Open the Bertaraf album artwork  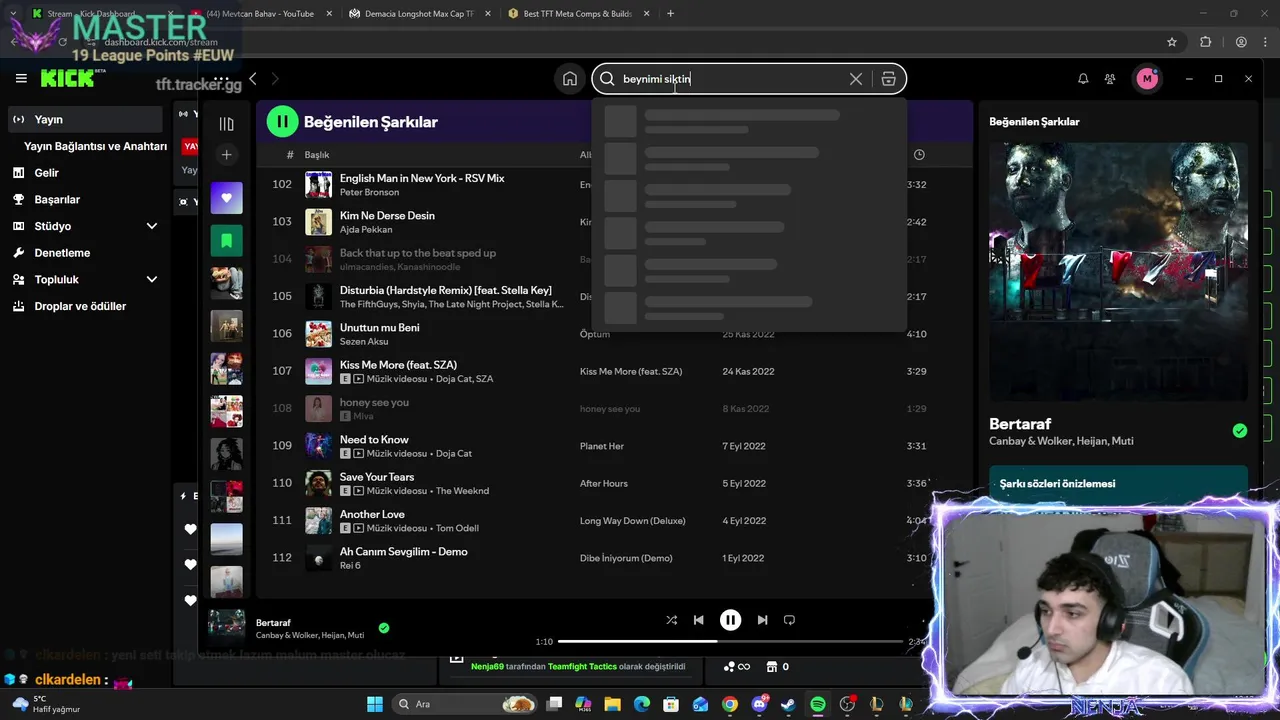coord(1118,271)
